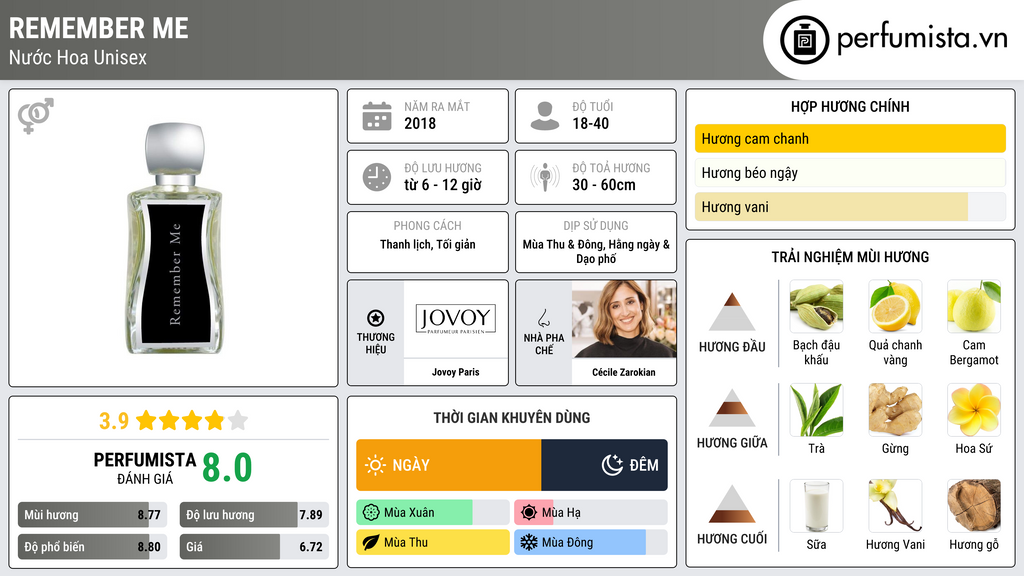The width and height of the screenshot is (1024, 576).
Task: Click the clock icon beside Độ lưu hương
Action: coord(377,177)
